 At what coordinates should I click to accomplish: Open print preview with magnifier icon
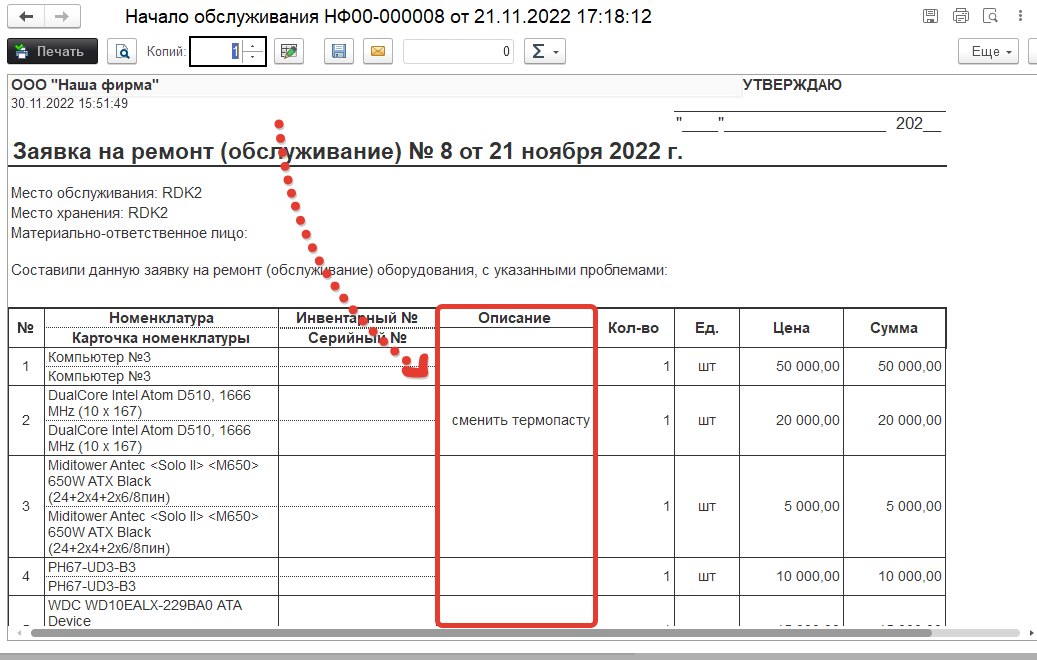(122, 51)
